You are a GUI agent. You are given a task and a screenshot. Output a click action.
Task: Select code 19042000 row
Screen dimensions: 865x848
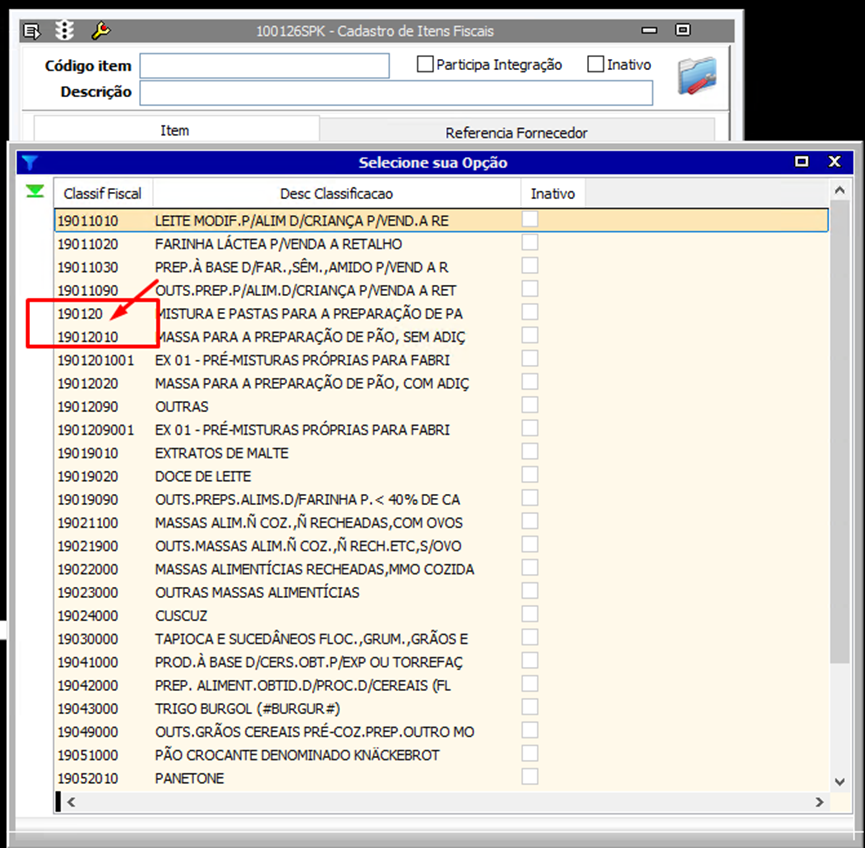coord(441,685)
